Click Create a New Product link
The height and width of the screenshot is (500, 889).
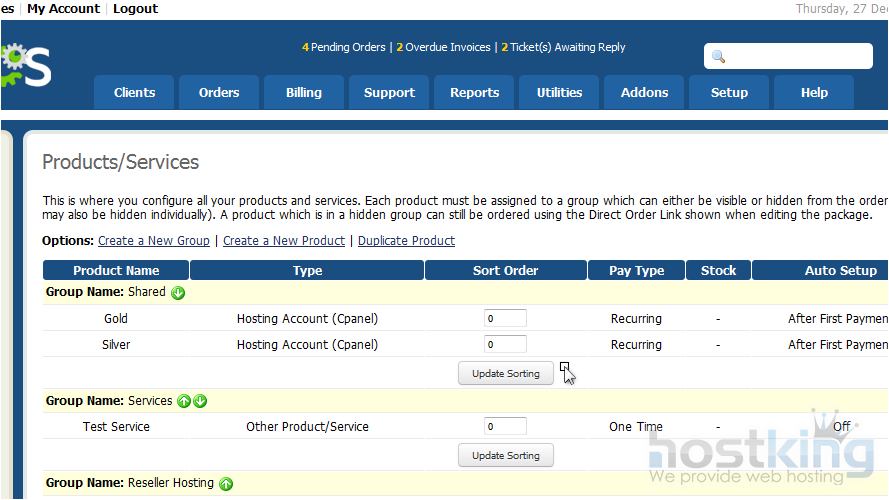[x=284, y=241]
